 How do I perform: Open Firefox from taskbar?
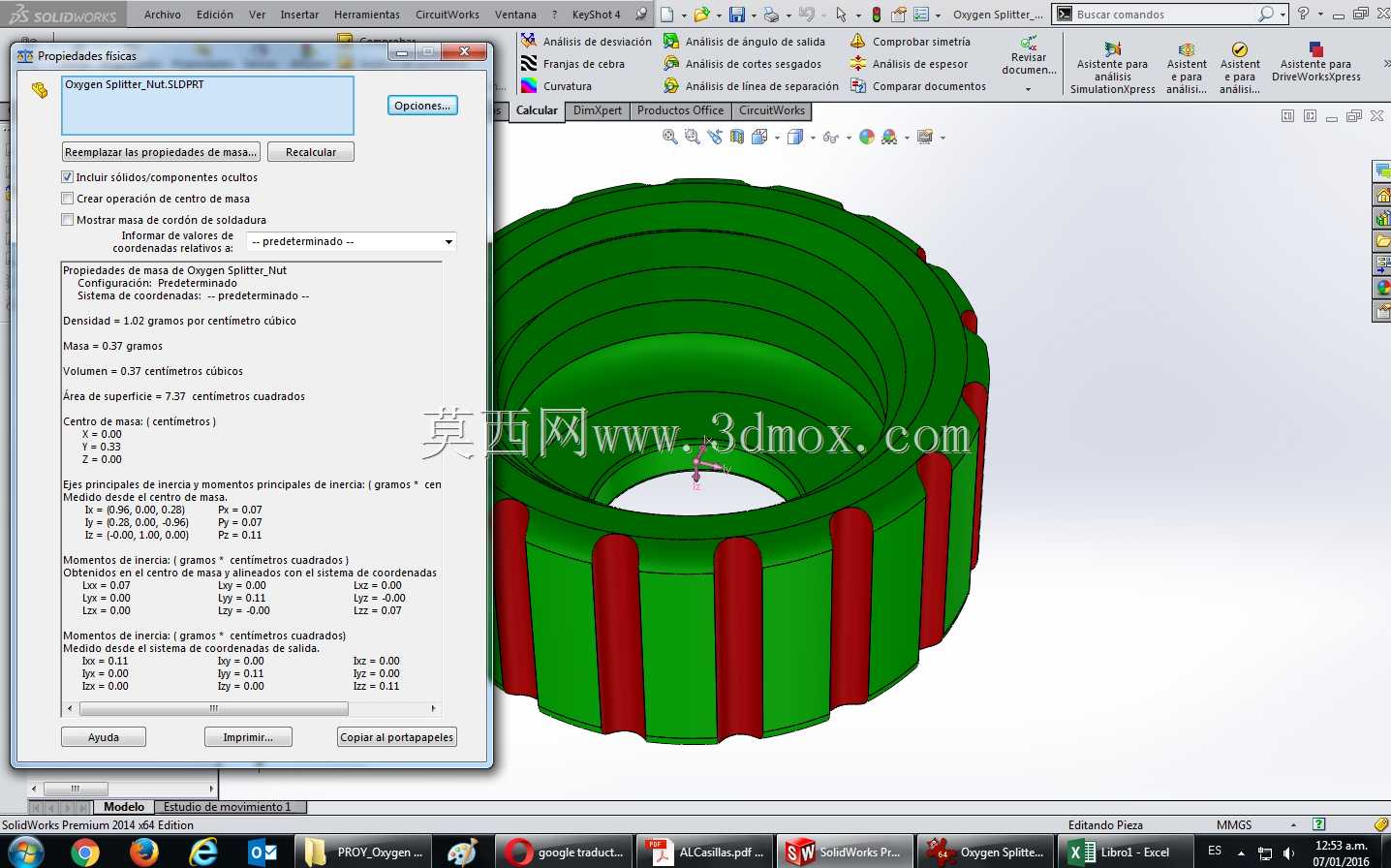pos(144,852)
